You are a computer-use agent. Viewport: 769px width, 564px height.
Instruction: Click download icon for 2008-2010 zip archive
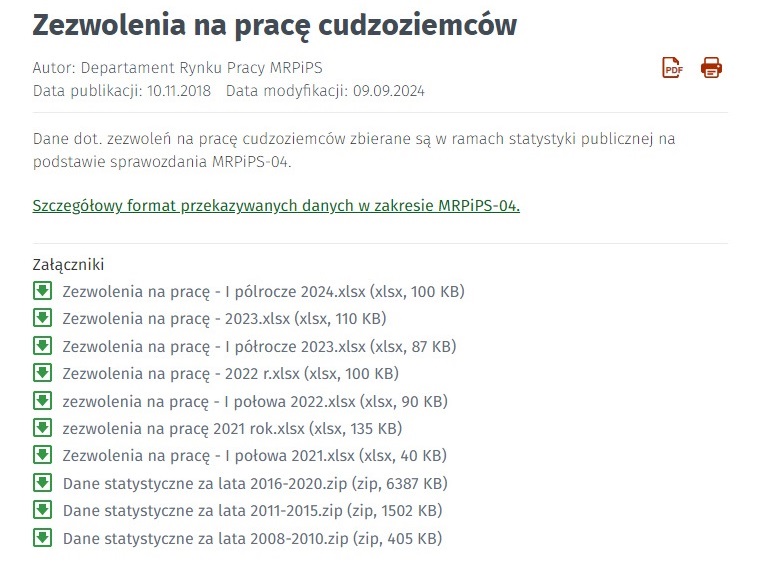tap(42, 538)
